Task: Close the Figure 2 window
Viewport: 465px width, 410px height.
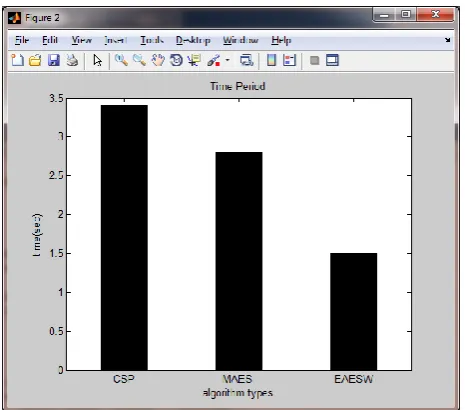Action: point(435,14)
